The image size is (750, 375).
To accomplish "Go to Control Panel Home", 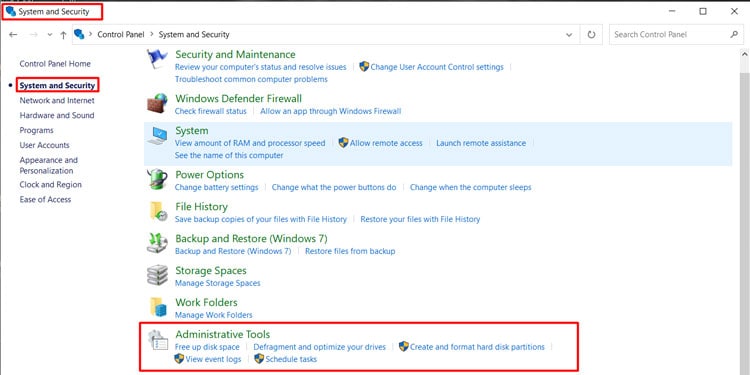I will (55, 64).
